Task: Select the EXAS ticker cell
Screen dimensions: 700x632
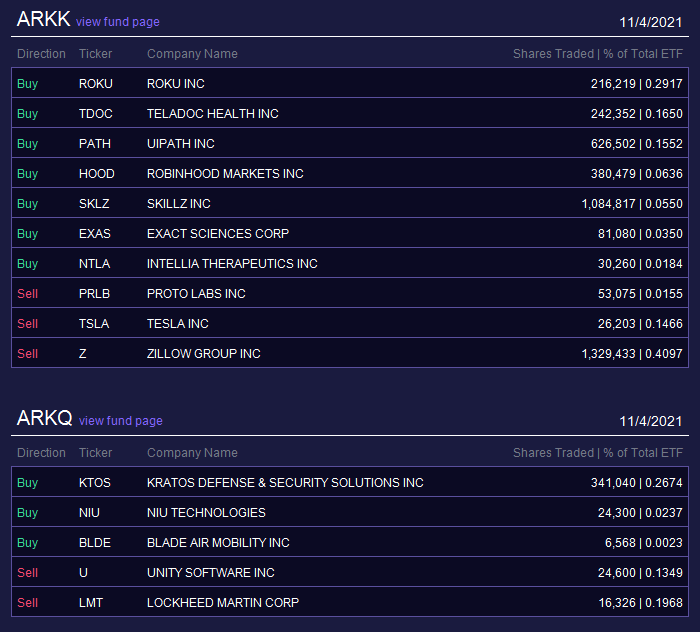Action: click(95, 233)
